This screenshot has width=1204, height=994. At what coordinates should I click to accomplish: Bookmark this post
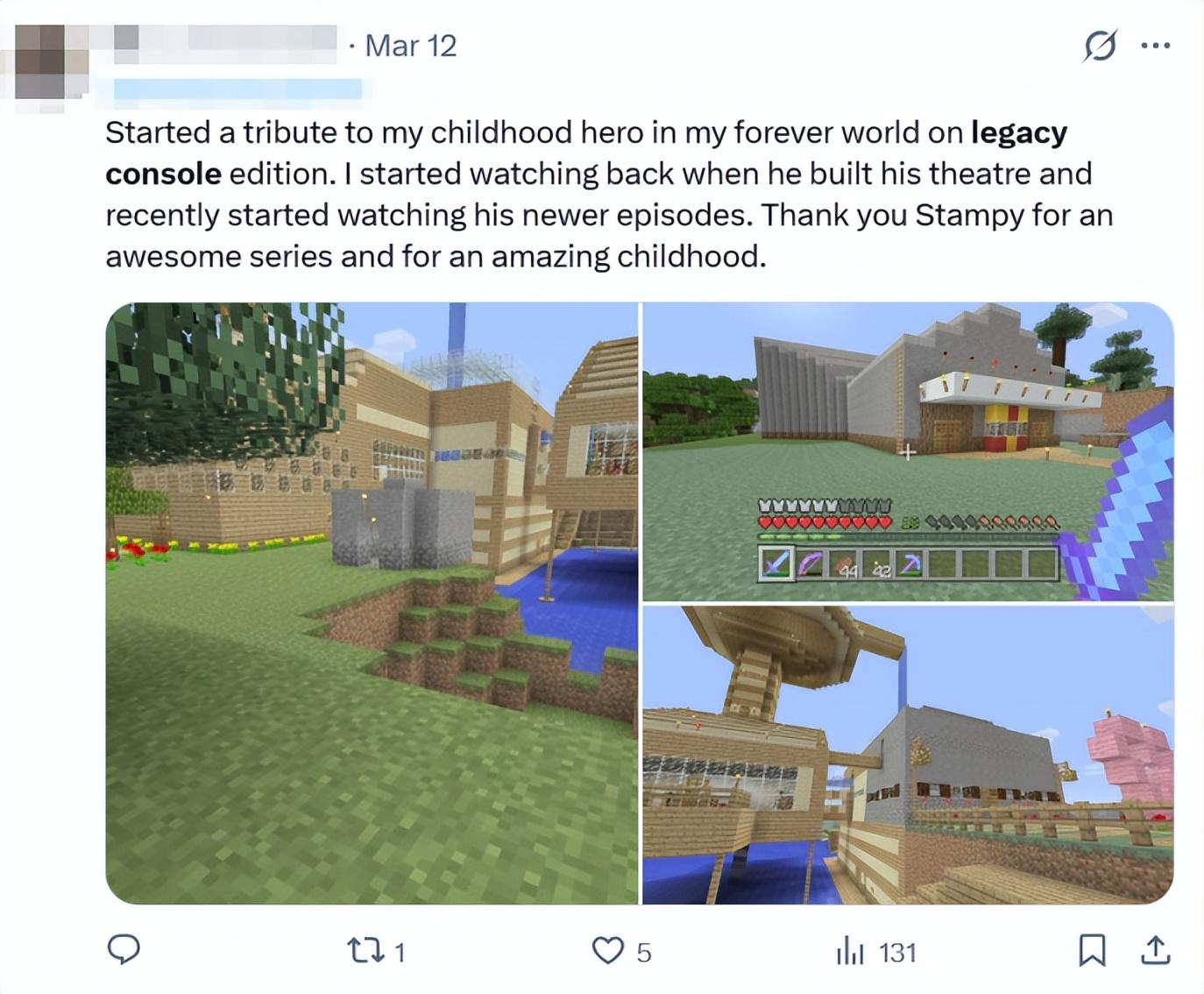pyautogui.click(x=1092, y=950)
